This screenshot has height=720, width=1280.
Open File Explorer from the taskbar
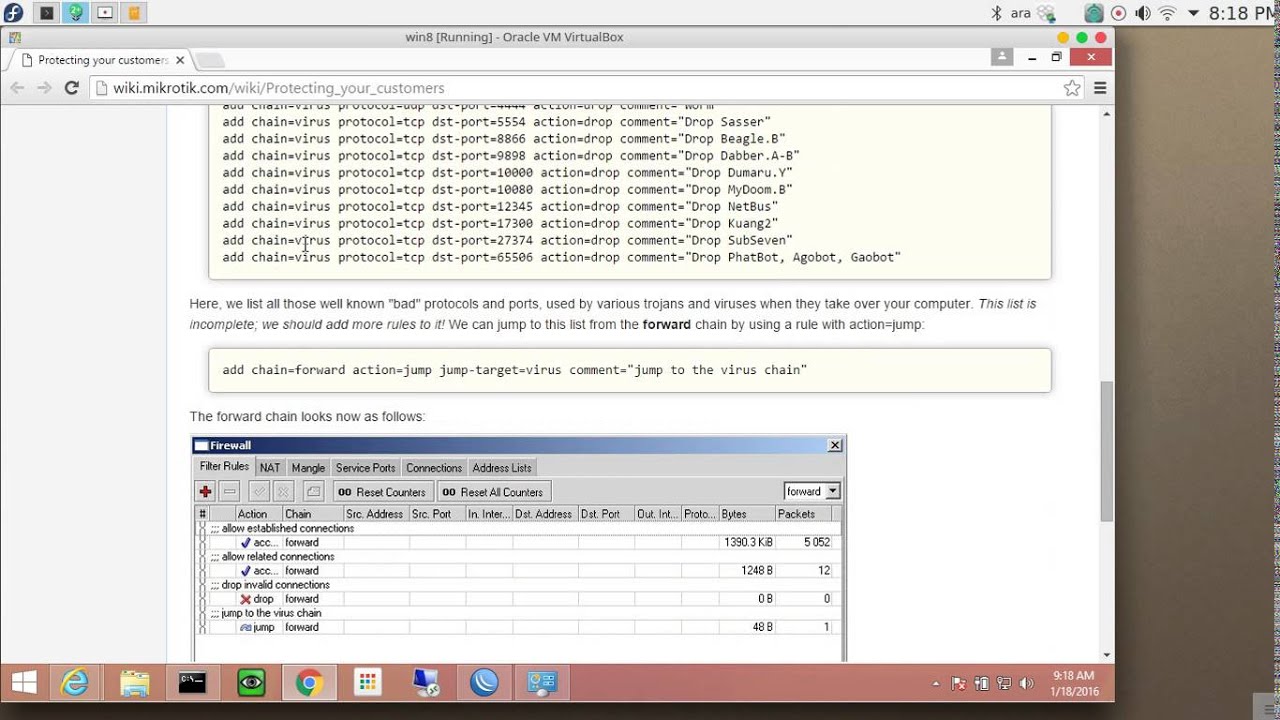click(x=134, y=683)
